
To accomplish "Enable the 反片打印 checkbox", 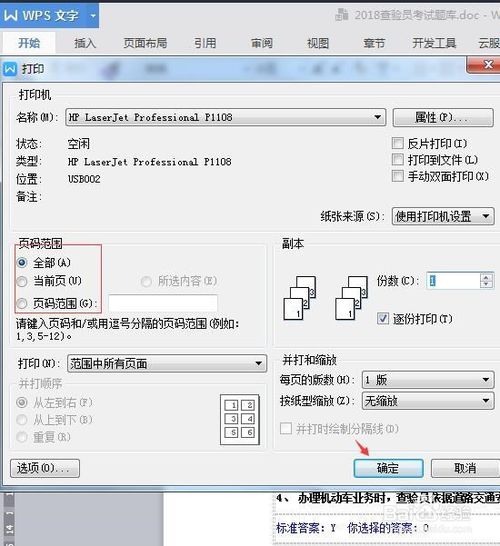I will (x=398, y=143).
